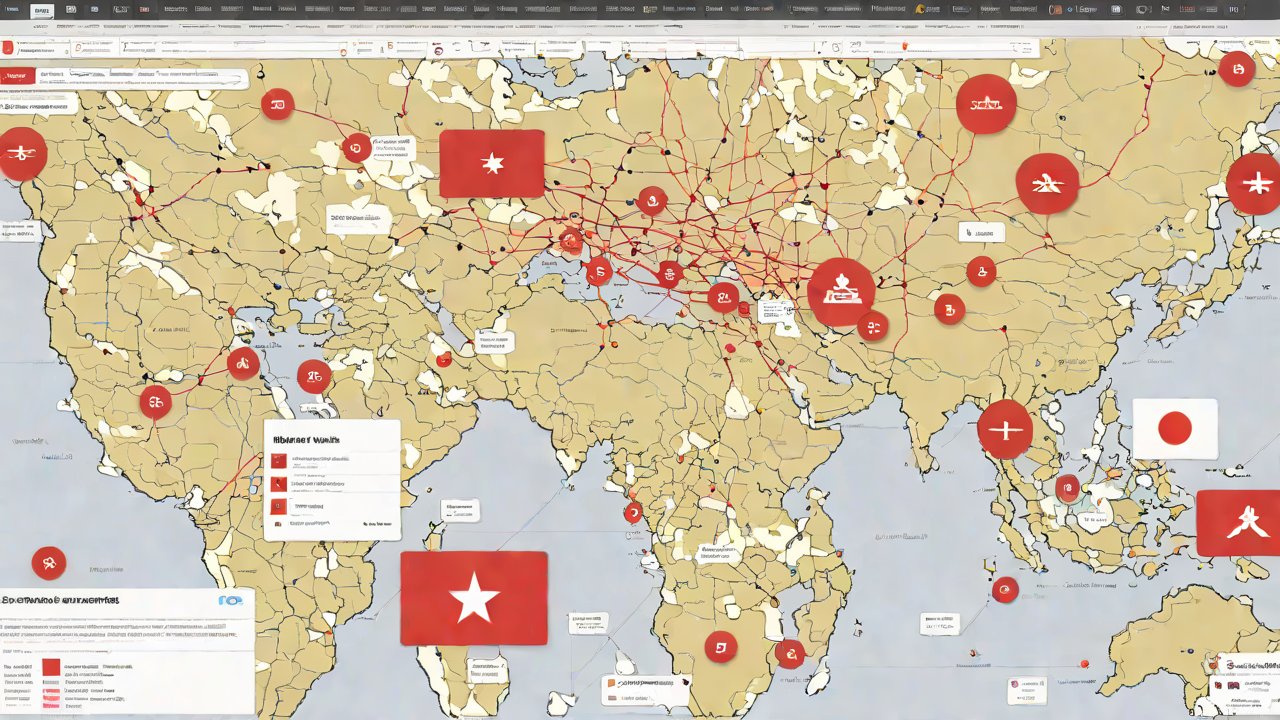1280x720 pixels.
Task: Click the red square swatch in bottom-left legend
Action: coord(51,666)
